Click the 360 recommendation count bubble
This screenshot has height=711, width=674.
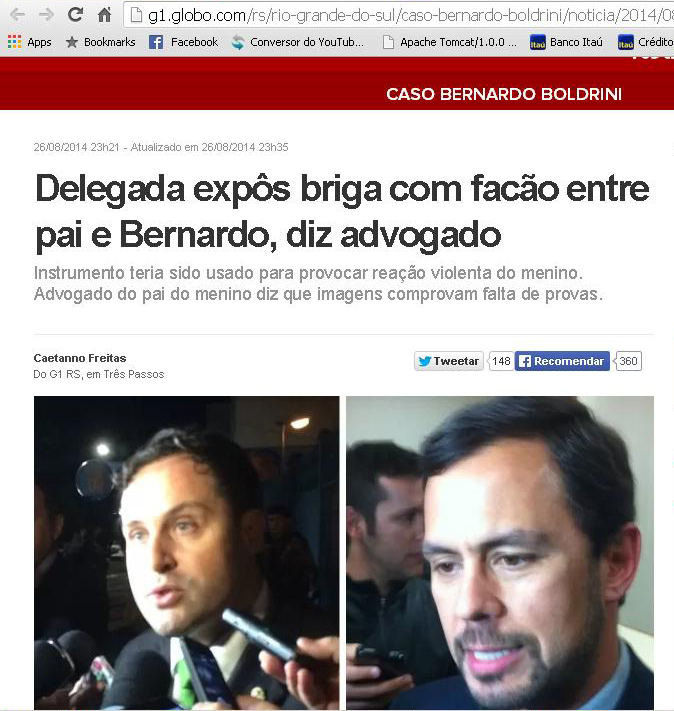pos(628,361)
